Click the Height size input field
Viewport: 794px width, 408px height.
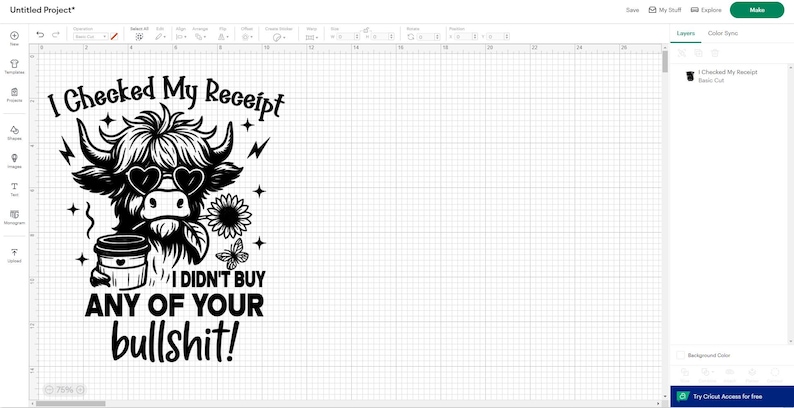tap(380, 37)
